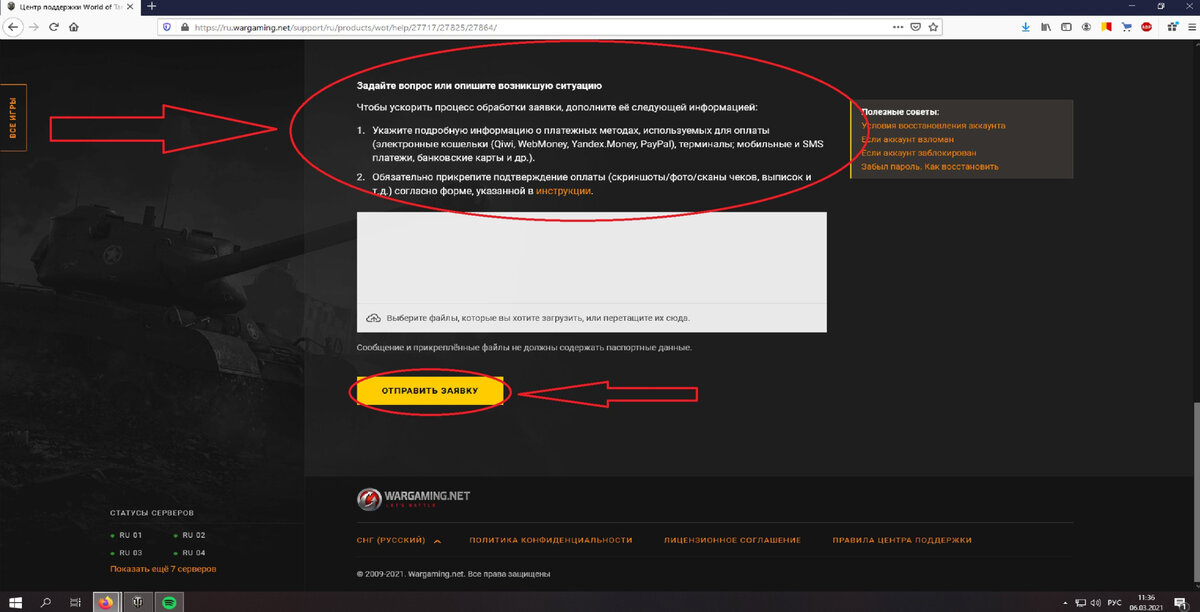Go back to the previous page

click(12, 27)
